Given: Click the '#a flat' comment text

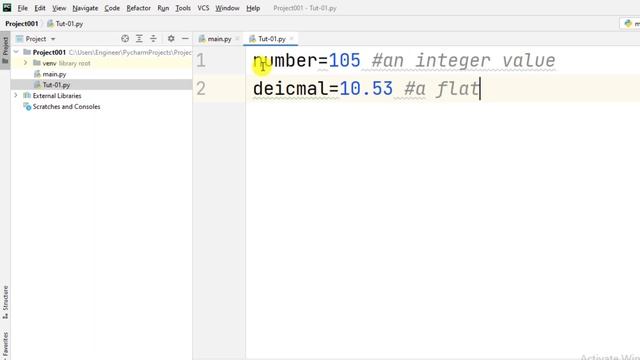Looking at the screenshot, I should point(442,89).
